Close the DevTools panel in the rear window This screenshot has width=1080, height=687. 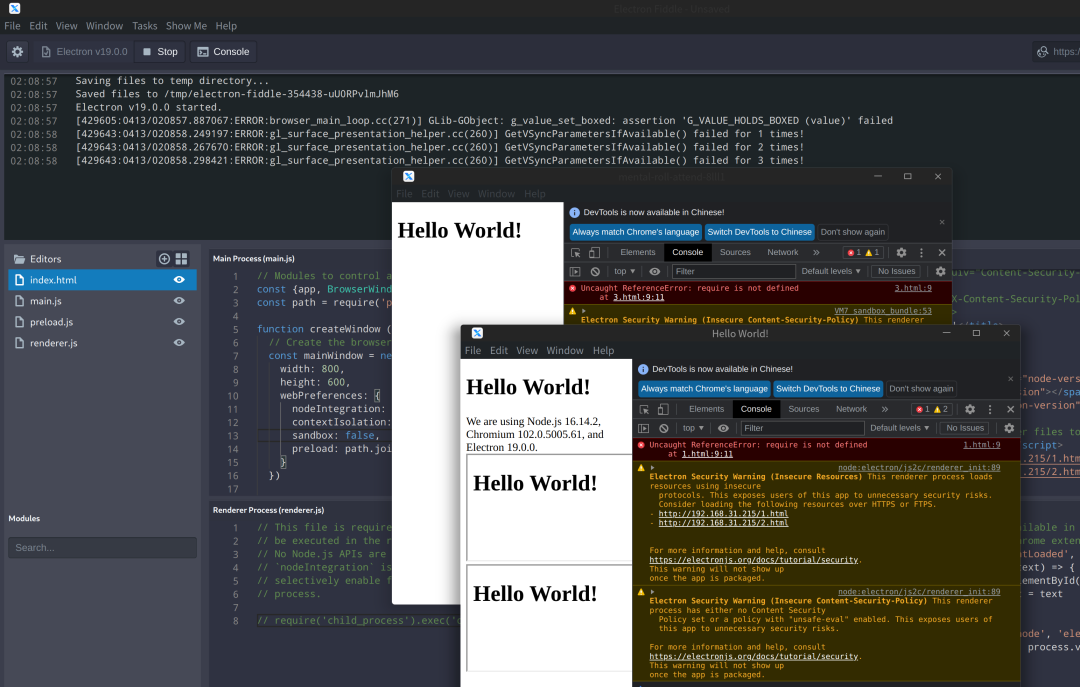[942, 253]
